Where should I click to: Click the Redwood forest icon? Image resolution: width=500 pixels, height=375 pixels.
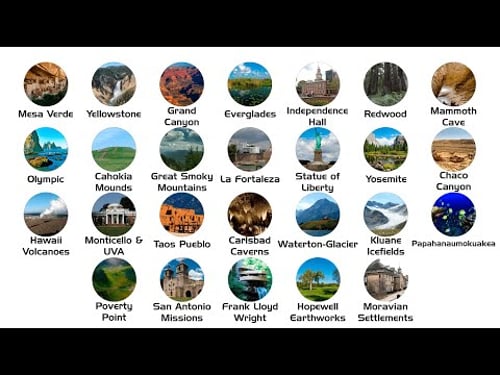click(386, 84)
